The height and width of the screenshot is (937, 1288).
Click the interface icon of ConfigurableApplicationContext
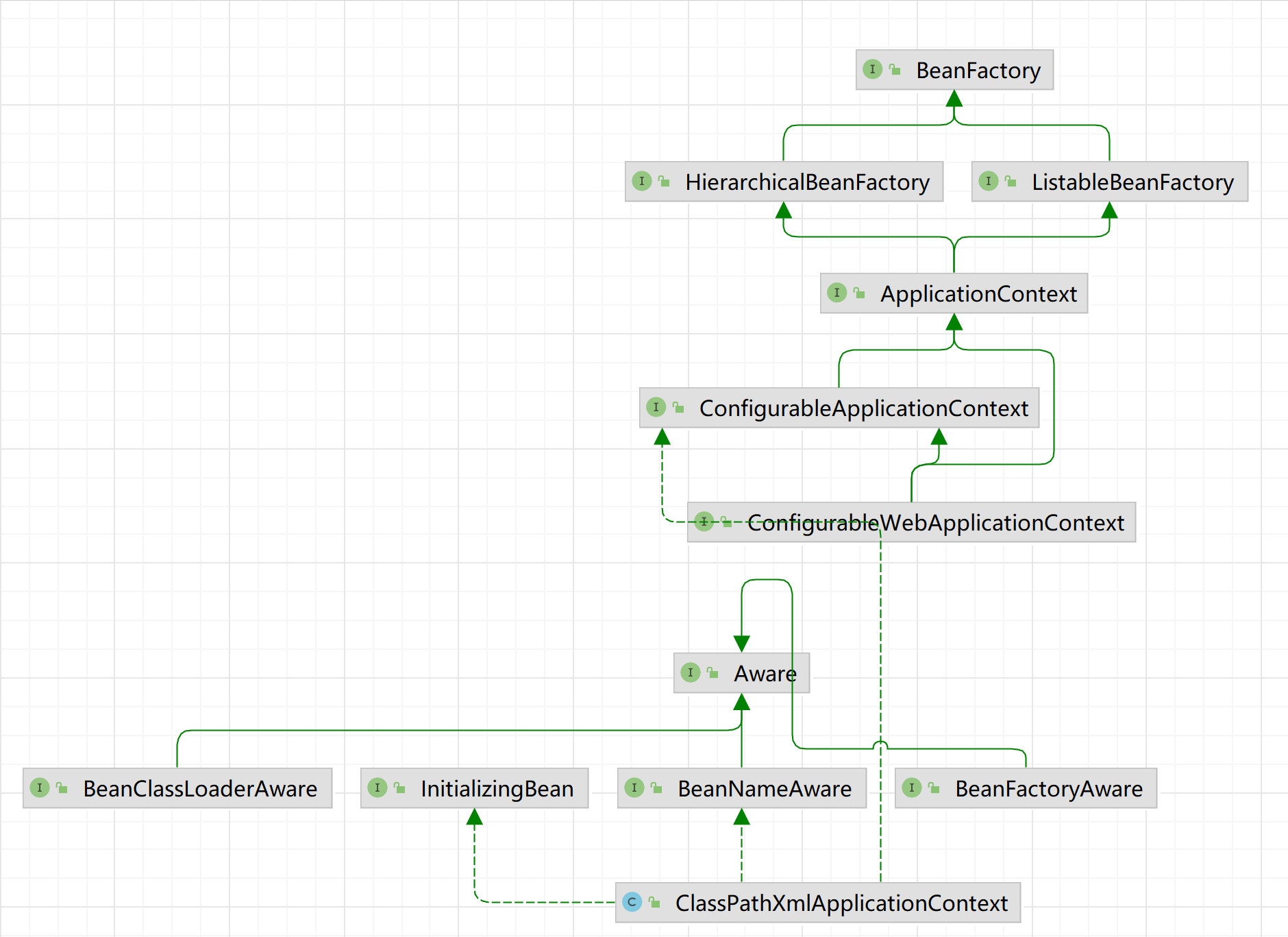click(656, 407)
